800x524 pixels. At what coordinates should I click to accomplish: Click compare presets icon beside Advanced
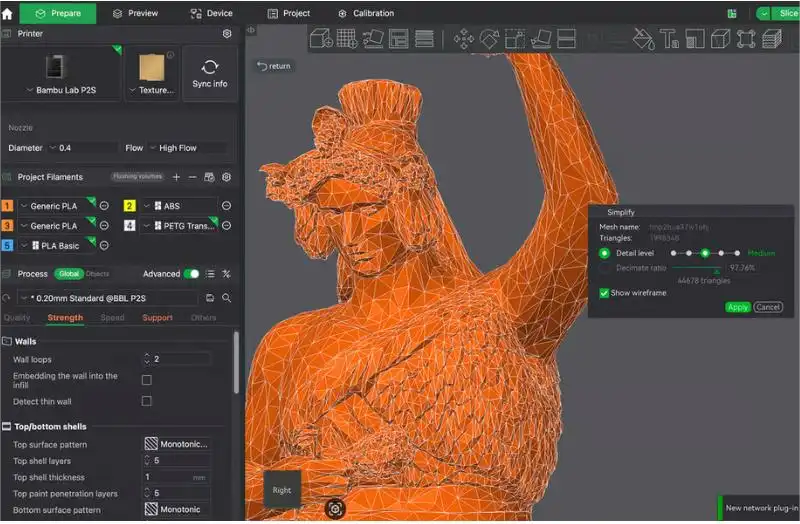pyautogui.click(x=227, y=274)
